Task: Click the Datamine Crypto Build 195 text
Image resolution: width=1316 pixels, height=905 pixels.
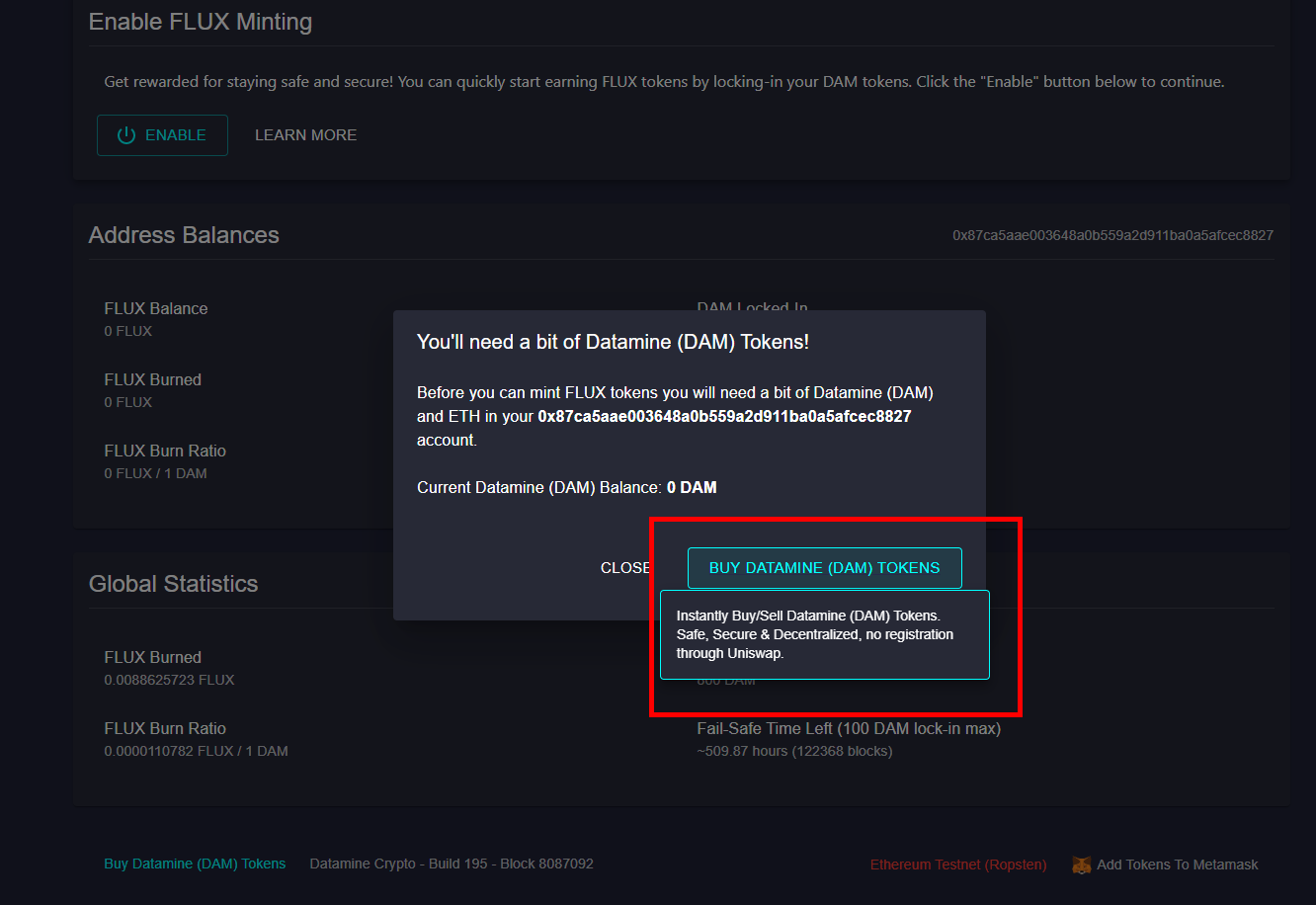Action: (x=452, y=864)
